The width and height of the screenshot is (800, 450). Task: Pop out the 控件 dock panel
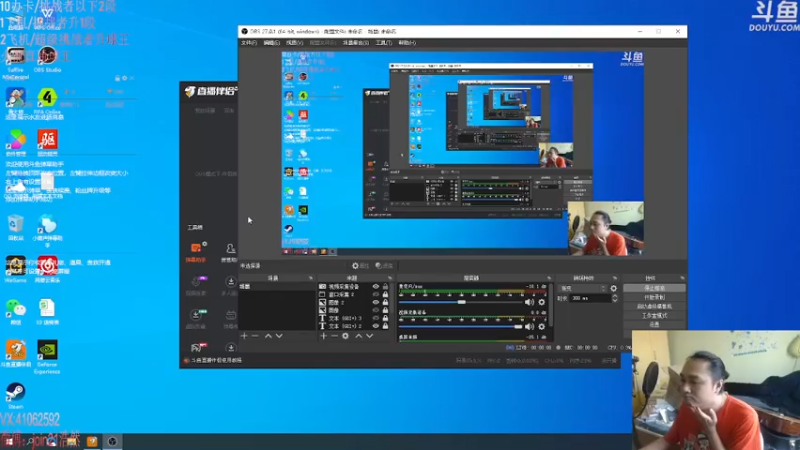pos(682,278)
